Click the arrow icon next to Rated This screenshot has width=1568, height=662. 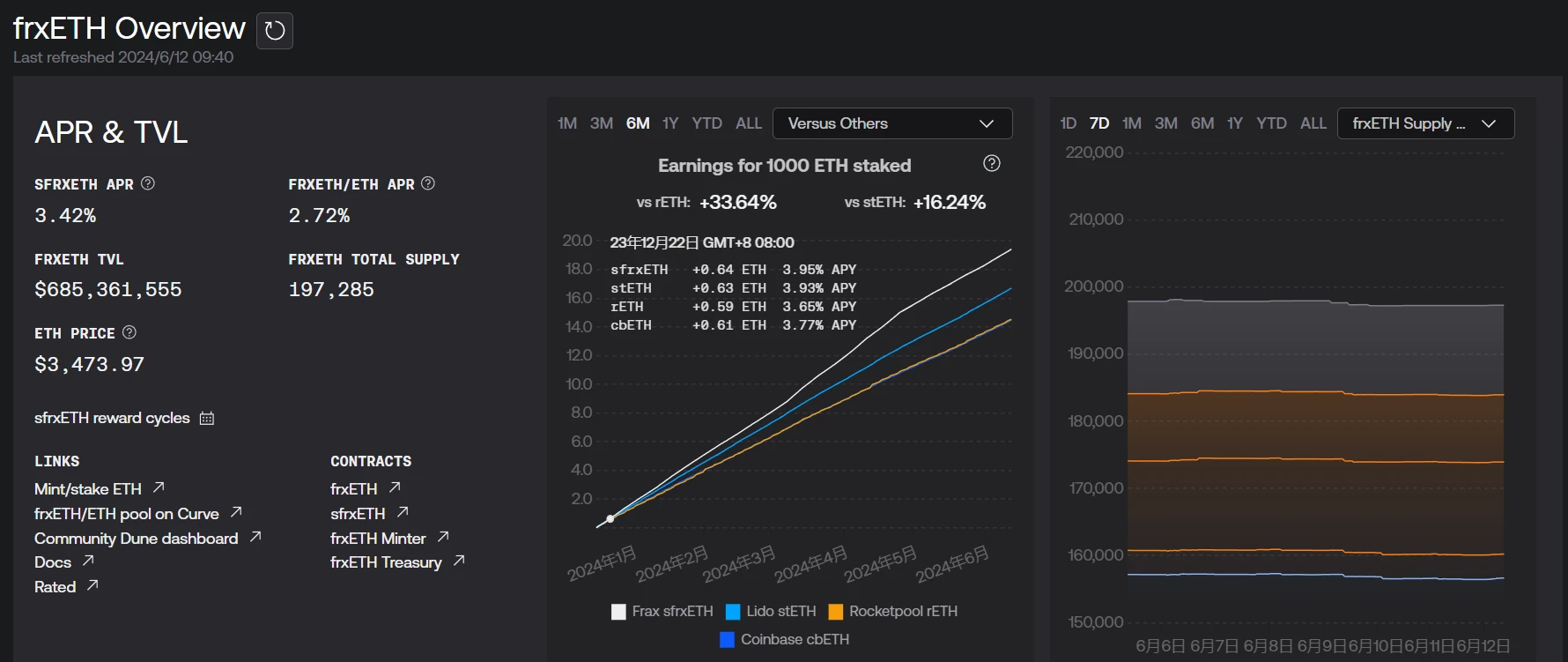point(92,585)
